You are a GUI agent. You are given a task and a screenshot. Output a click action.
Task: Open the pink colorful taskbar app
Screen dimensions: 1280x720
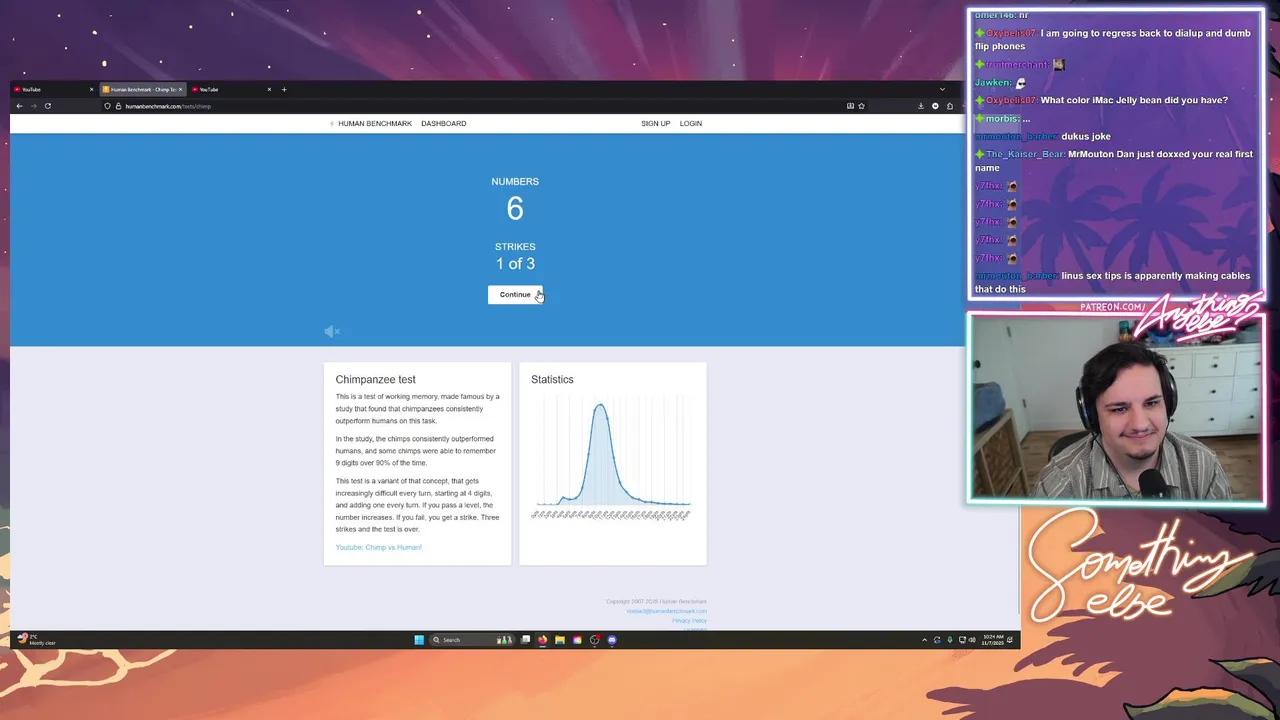coord(577,640)
